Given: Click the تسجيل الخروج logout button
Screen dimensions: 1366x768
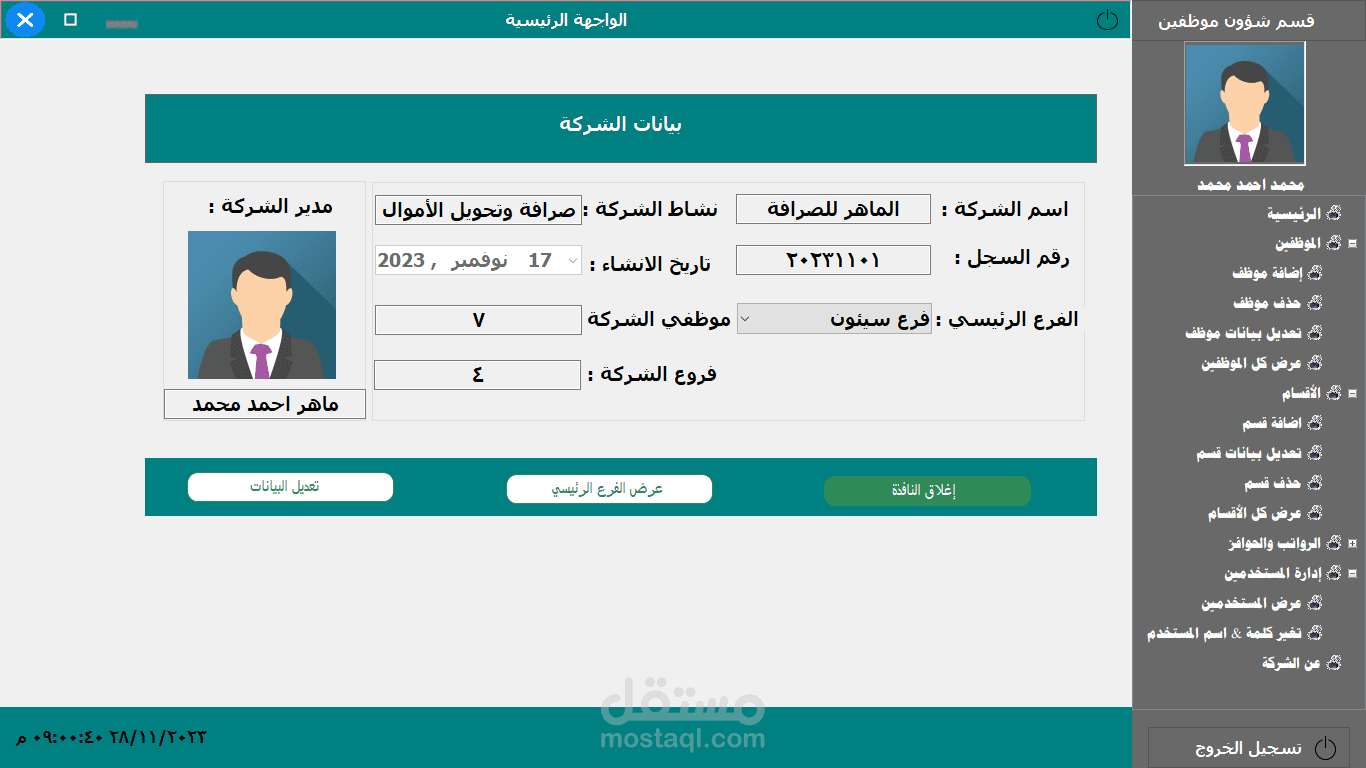Looking at the screenshot, I should tap(1249, 748).
